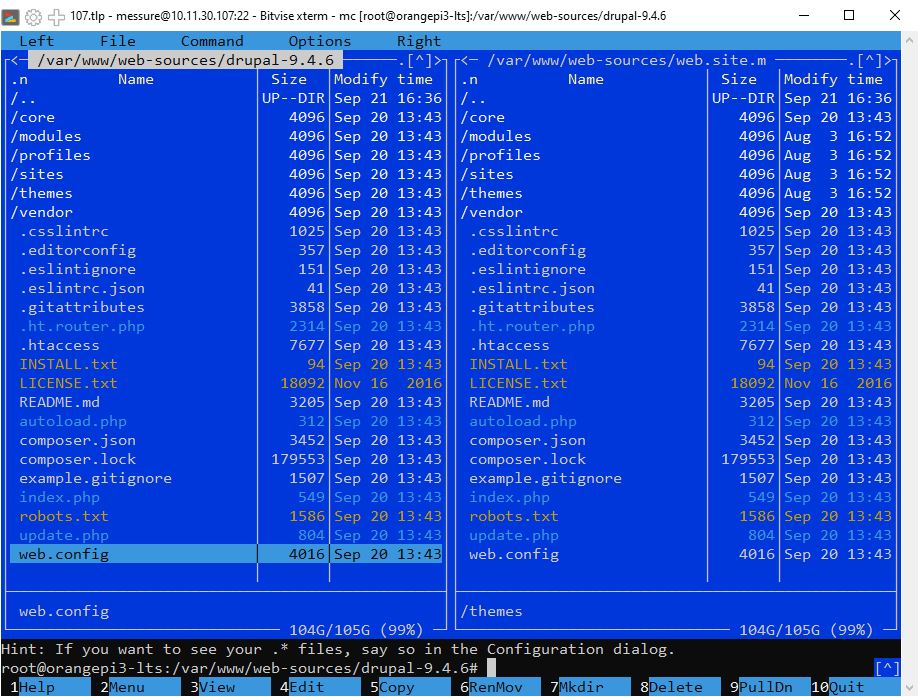Click the F6 RenMov button

(501, 687)
